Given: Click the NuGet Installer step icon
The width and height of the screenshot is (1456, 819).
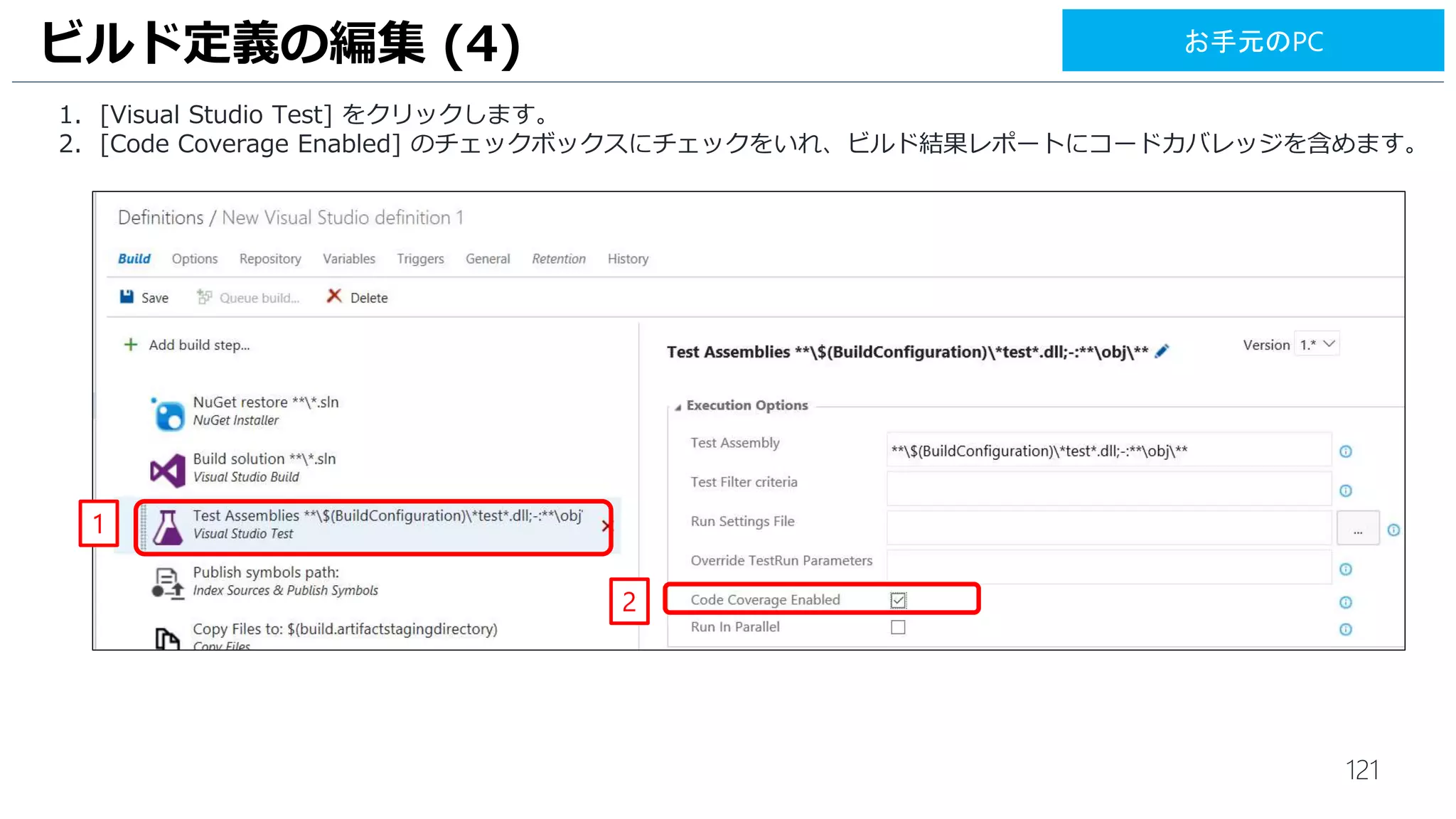Looking at the screenshot, I should pos(168,413).
